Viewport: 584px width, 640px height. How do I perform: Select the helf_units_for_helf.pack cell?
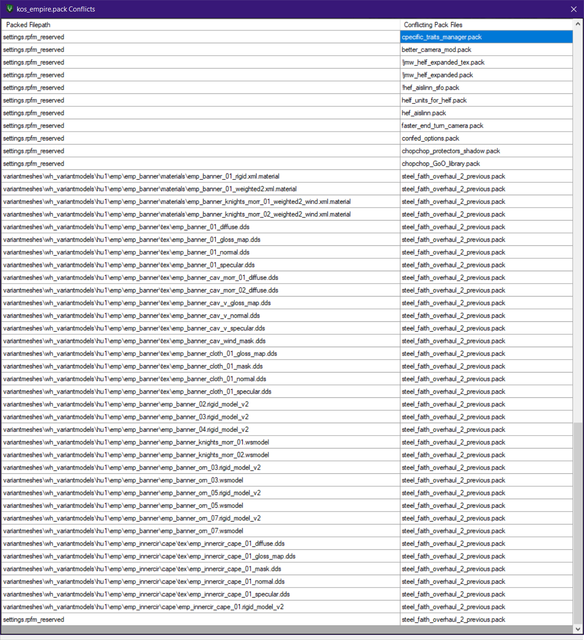[486, 100]
